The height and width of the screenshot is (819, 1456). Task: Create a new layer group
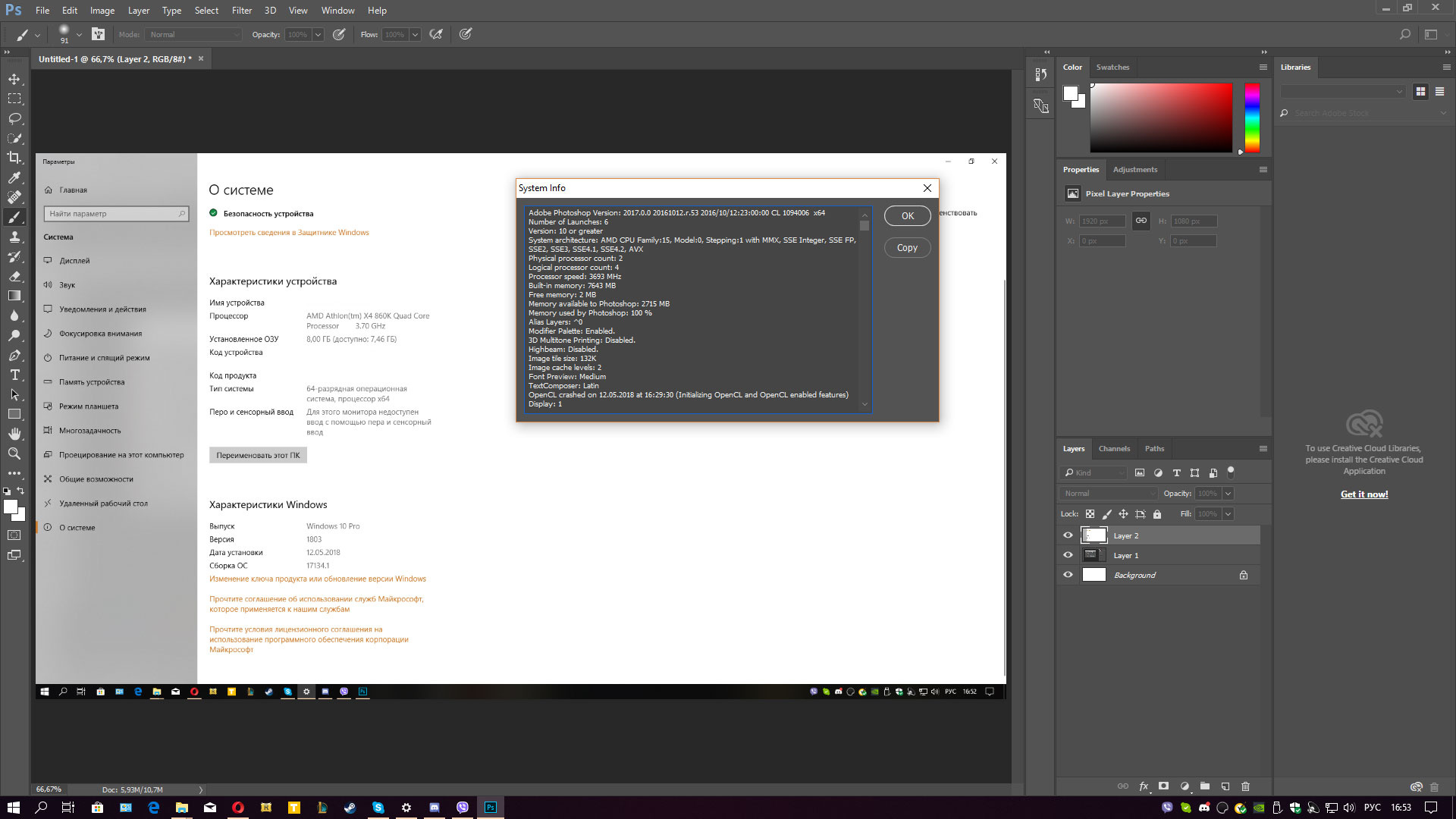click(1204, 786)
